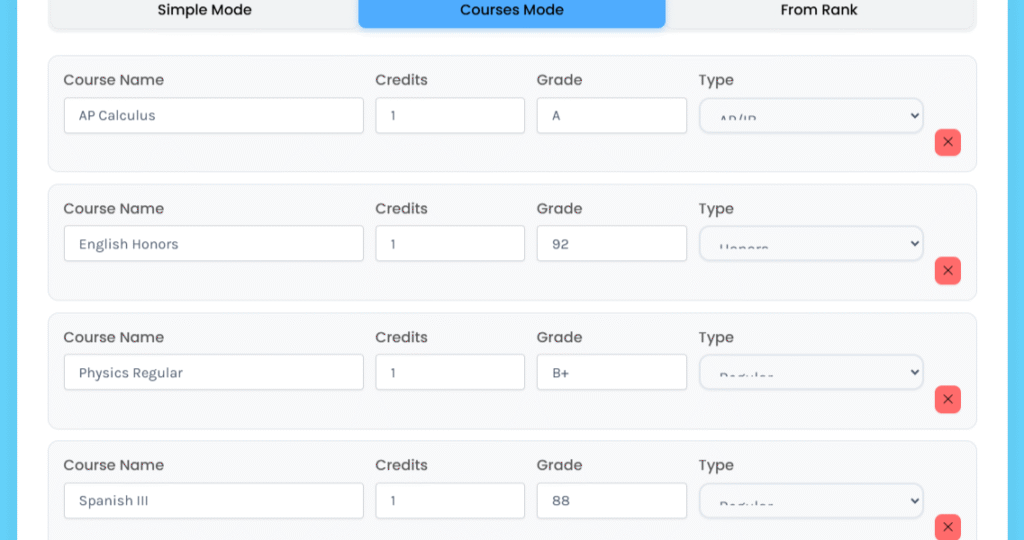
Task: Remove the AP Calculus course row
Action: [947, 142]
